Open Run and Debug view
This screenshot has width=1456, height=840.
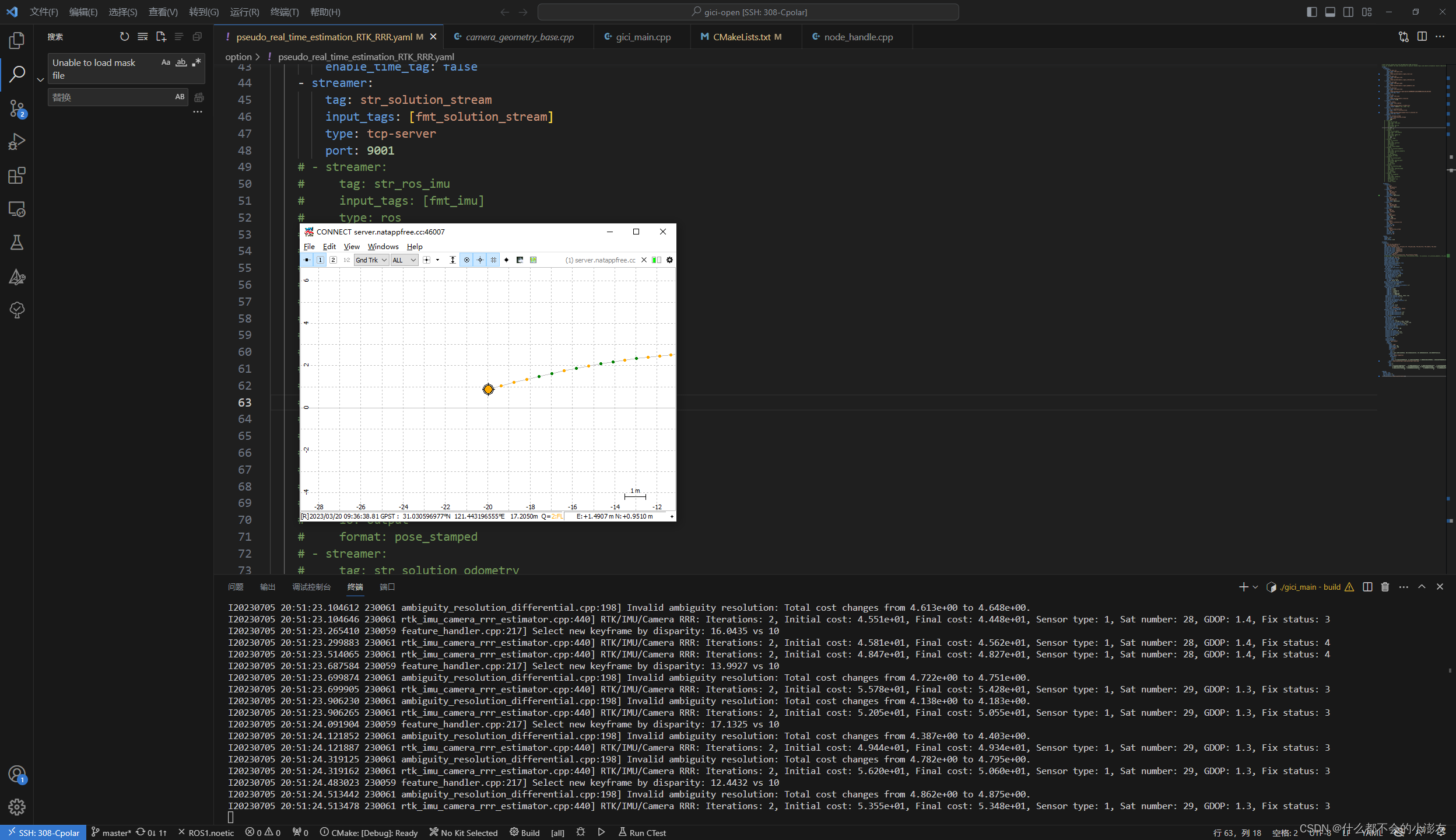(x=17, y=142)
